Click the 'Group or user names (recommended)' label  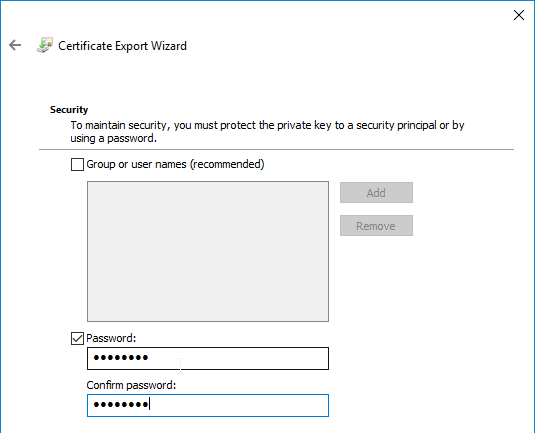[x=175, y=164]
